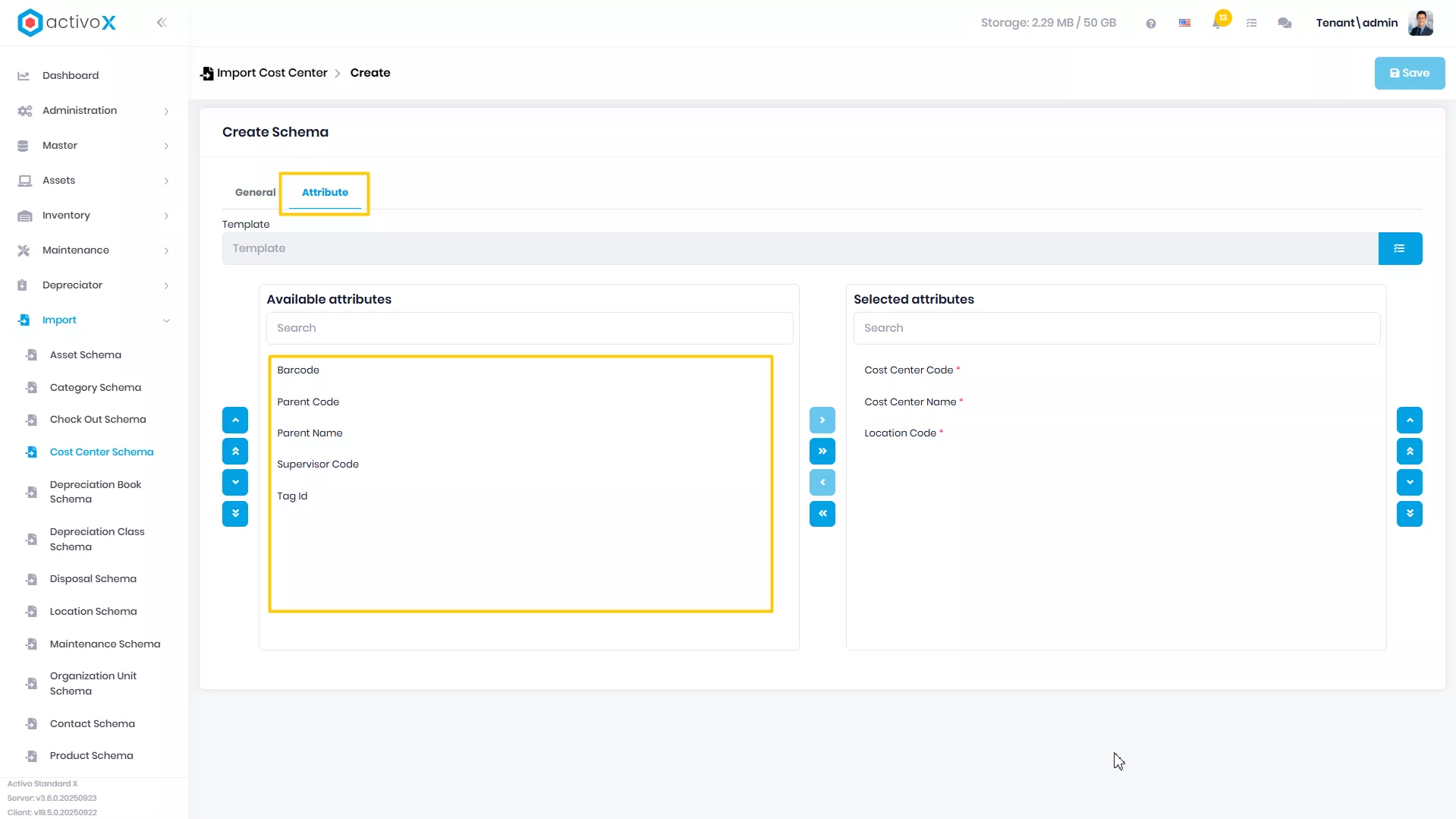
Task: Click the Import Cost Center breadcrumb link
Action: (272, 73)
